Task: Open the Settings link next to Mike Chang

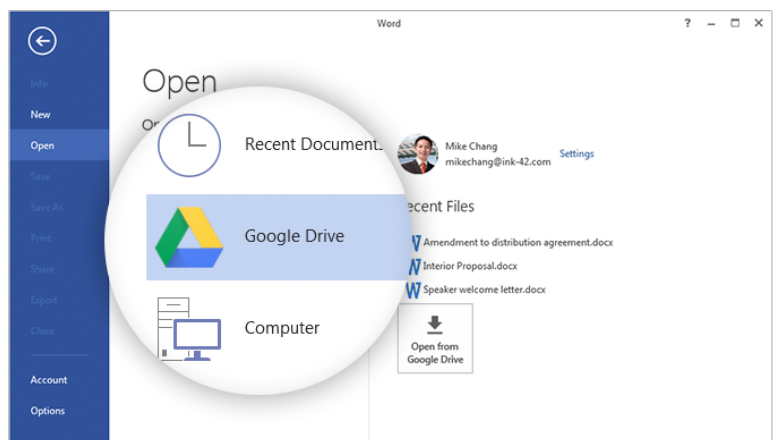Action: (x=576, y=153)
